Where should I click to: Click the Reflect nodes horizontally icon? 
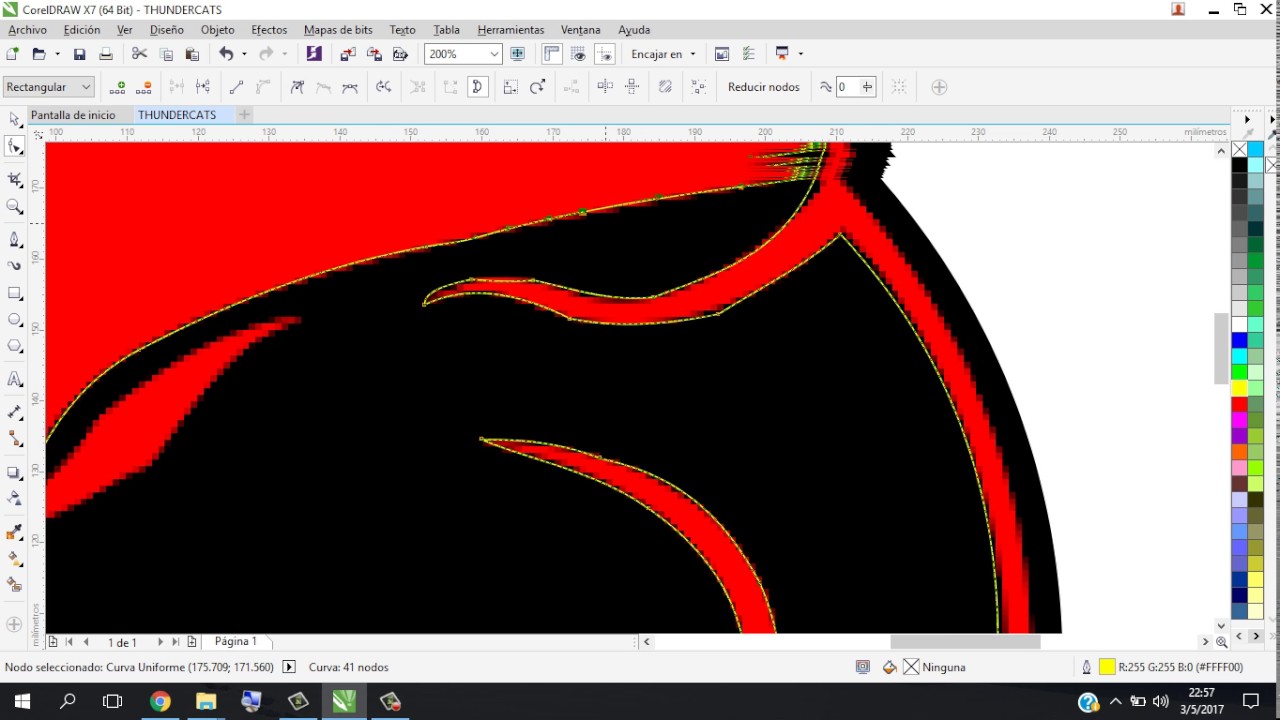tap(605, 87)
